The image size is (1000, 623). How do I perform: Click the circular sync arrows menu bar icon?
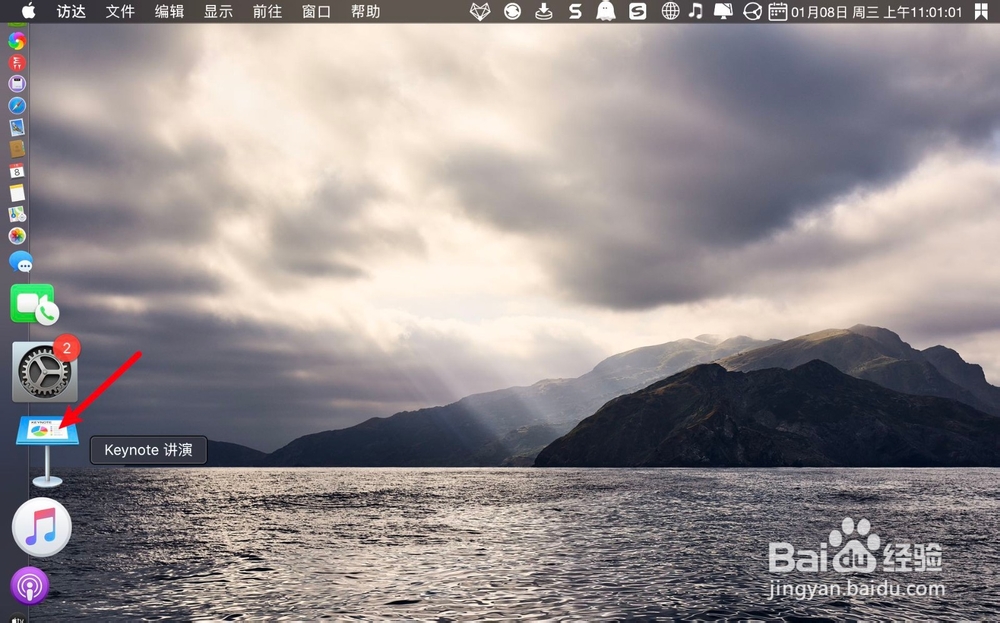[512, 11]
